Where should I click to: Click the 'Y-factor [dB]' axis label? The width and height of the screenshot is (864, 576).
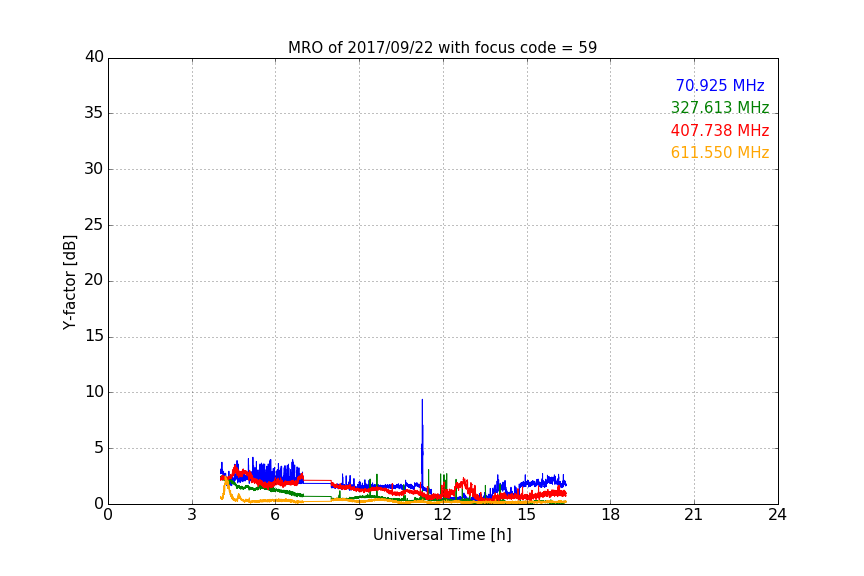click(69, 282)
